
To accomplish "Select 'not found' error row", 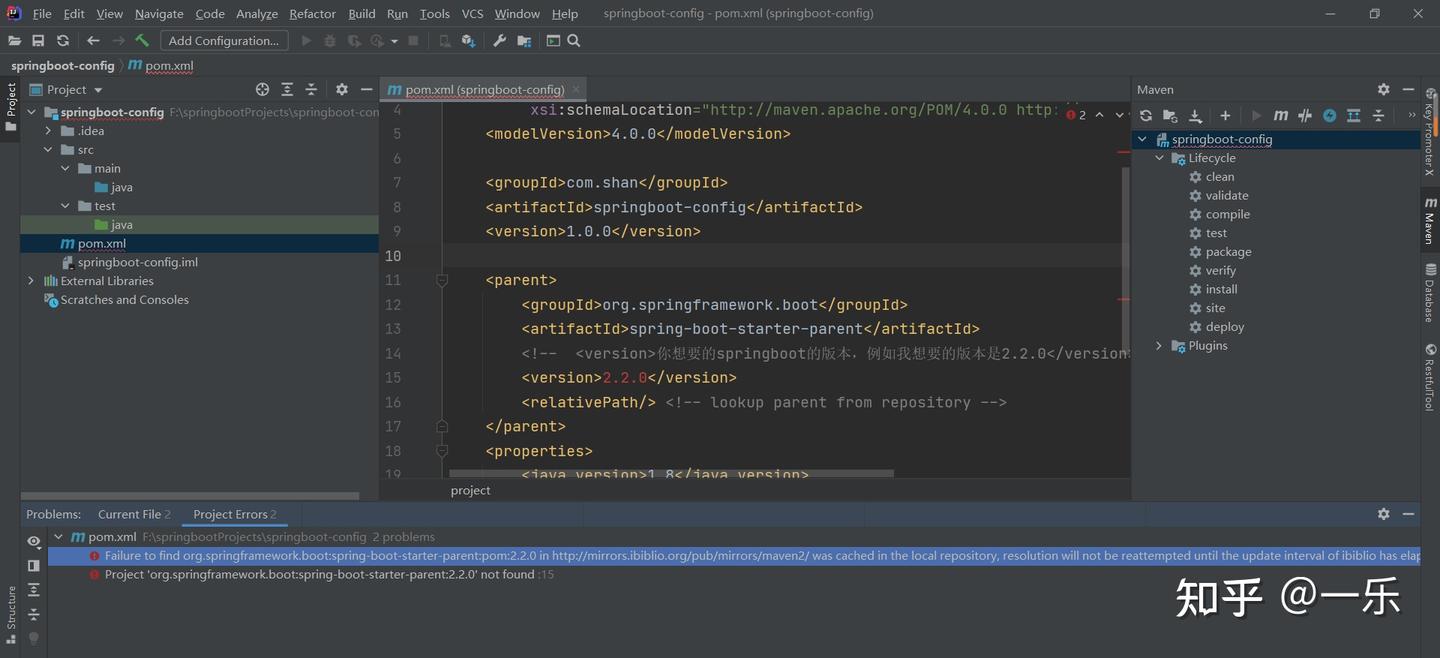I will [x=733, y=575].
